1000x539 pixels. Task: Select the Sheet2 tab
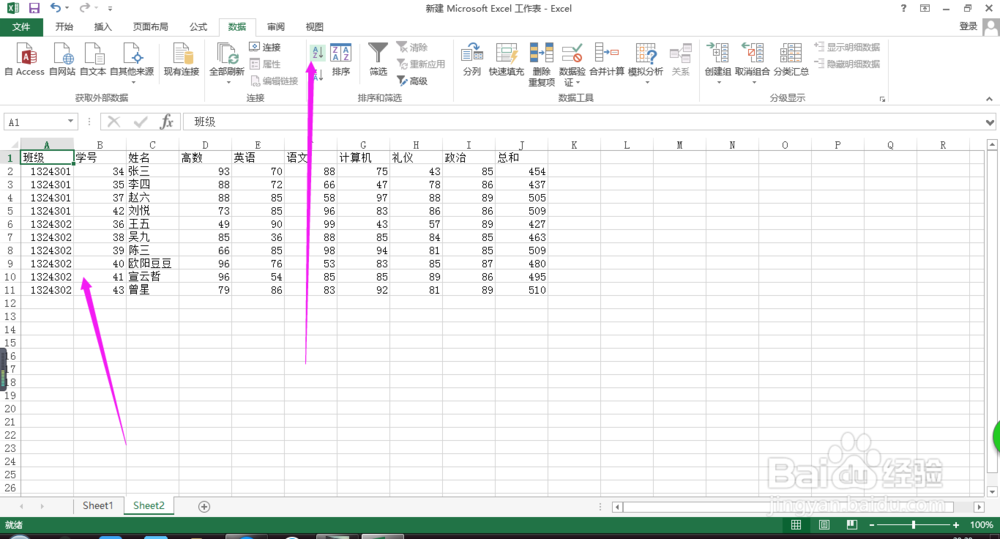[x=149, y=506]
